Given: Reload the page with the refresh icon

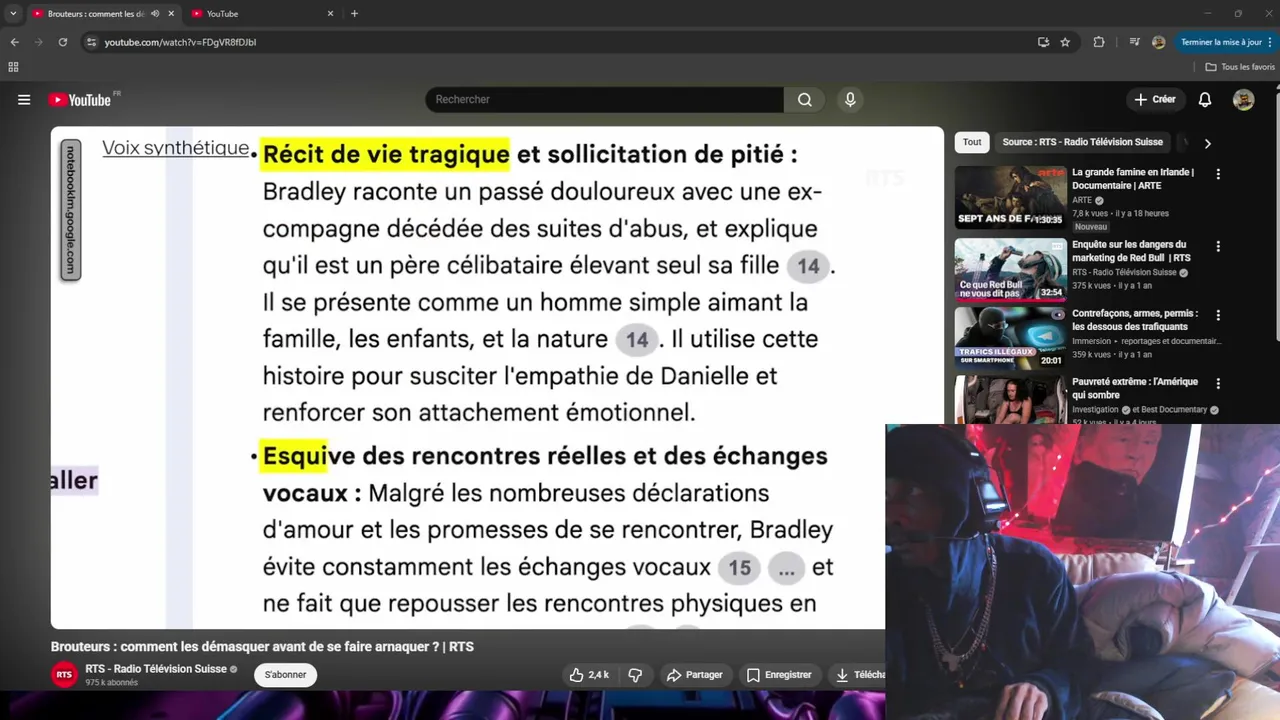Looking at the screenshot, I should pyautogui.click(x=62, y=42).
